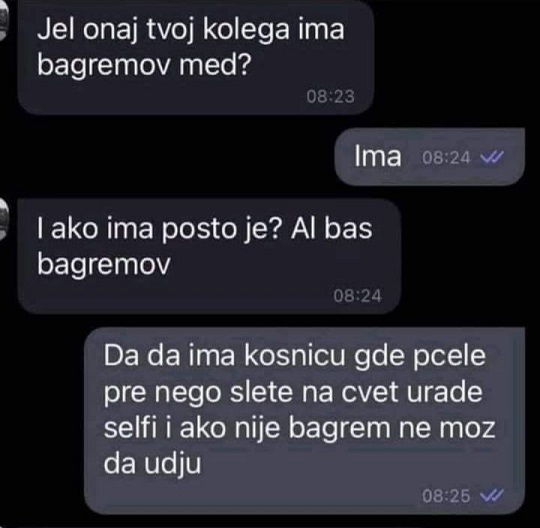Click the text line bagremov med?
Image resolution: width=540 pixels, height=528 pixels.
[x=144, y=65]
